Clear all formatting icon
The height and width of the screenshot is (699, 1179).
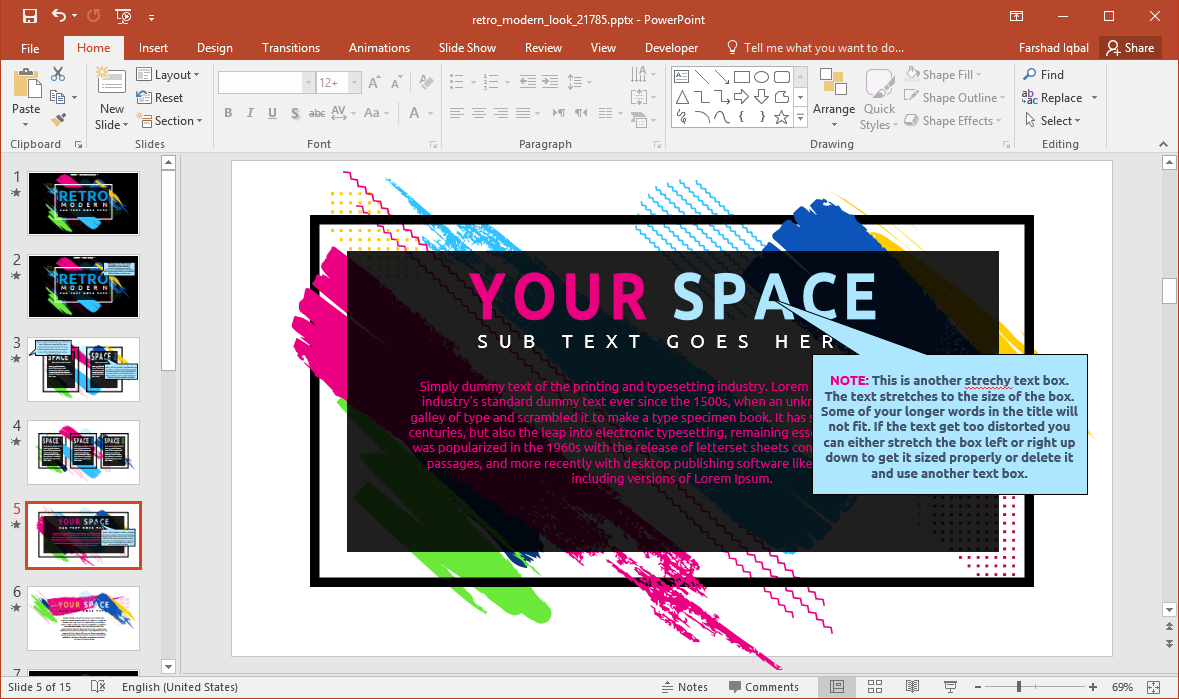coord(426,83)
